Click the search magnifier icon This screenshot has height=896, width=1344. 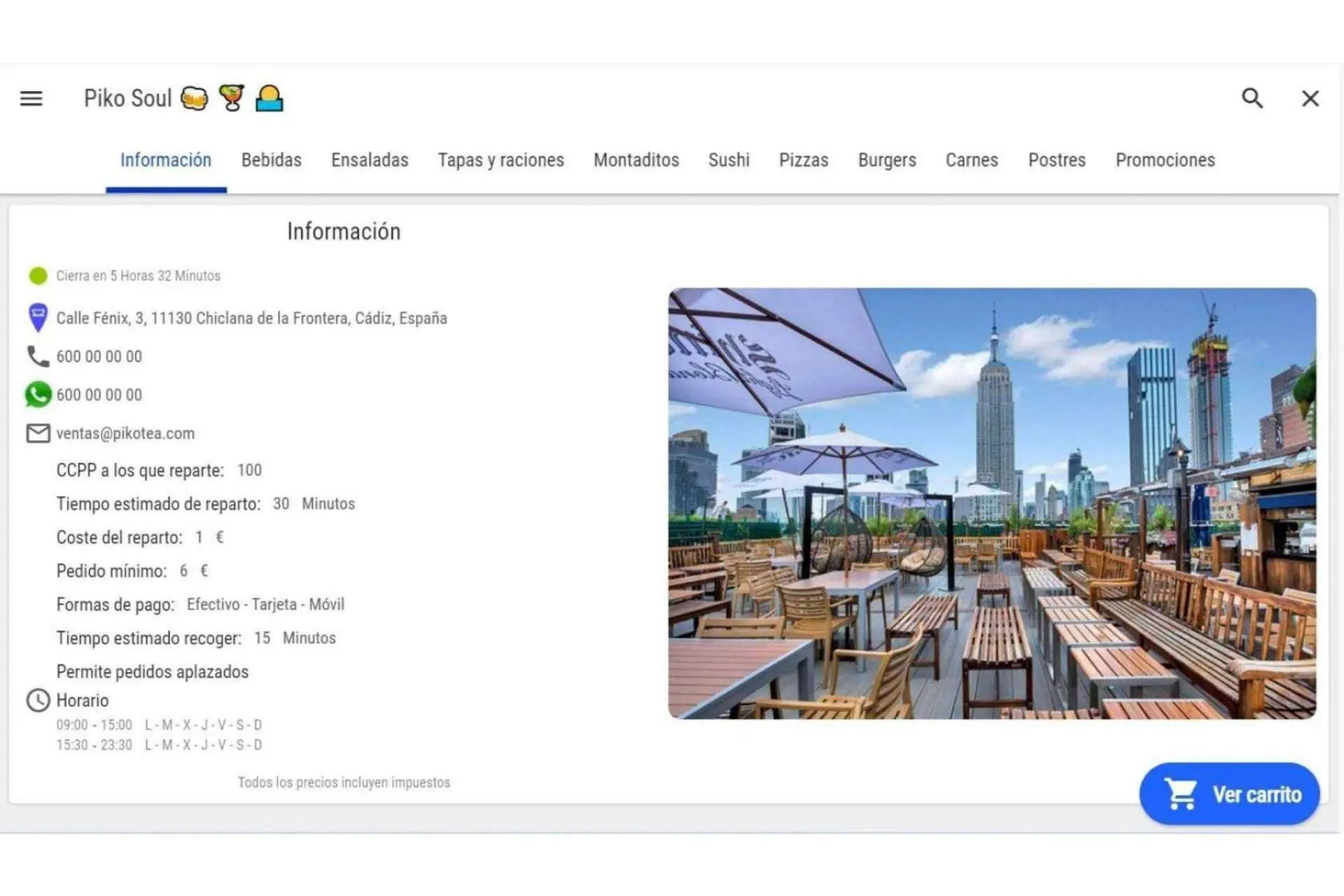[1252, 99]
